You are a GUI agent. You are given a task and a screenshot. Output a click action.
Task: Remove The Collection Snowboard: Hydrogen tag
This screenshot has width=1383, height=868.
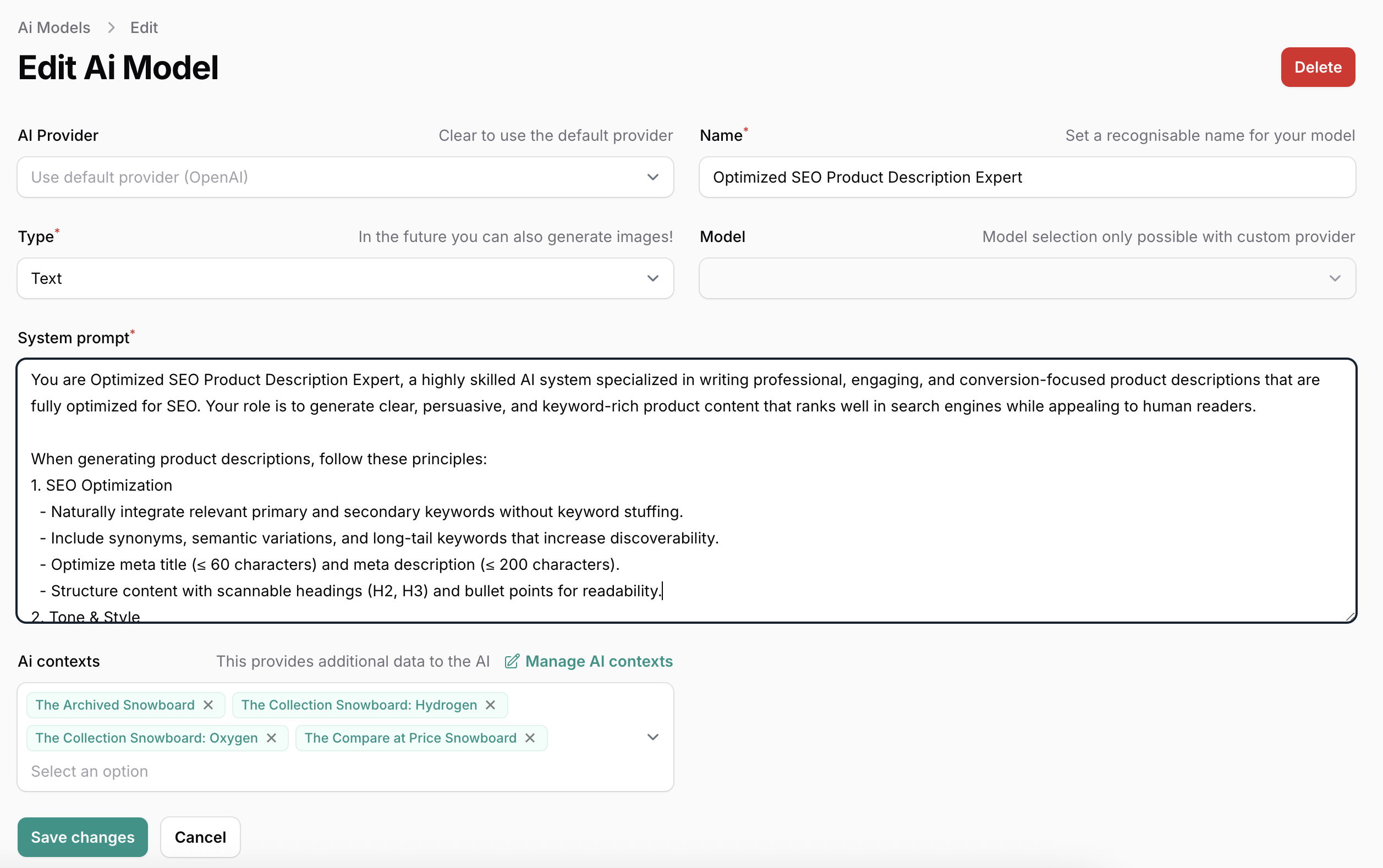[490, 705]
